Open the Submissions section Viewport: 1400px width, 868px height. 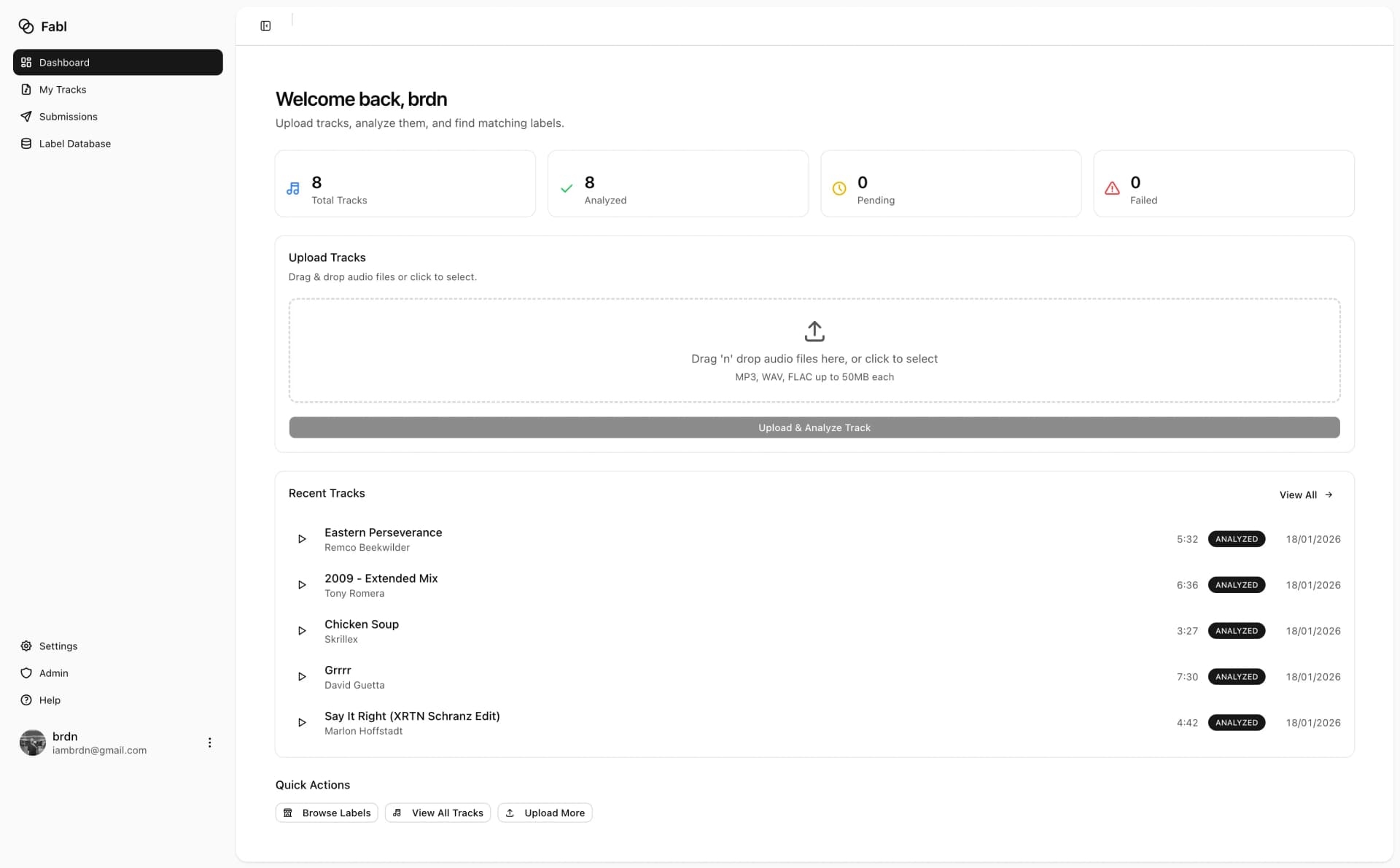click(x=68, y=117)
